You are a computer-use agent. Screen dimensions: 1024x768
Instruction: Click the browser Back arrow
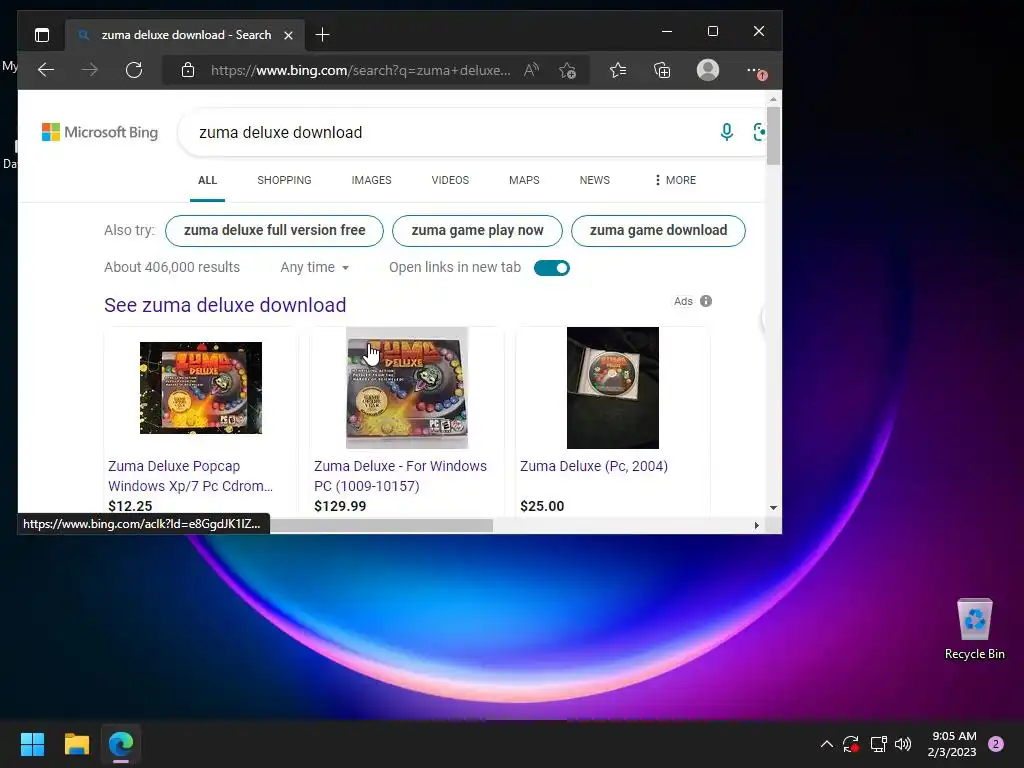coord(46,70)
